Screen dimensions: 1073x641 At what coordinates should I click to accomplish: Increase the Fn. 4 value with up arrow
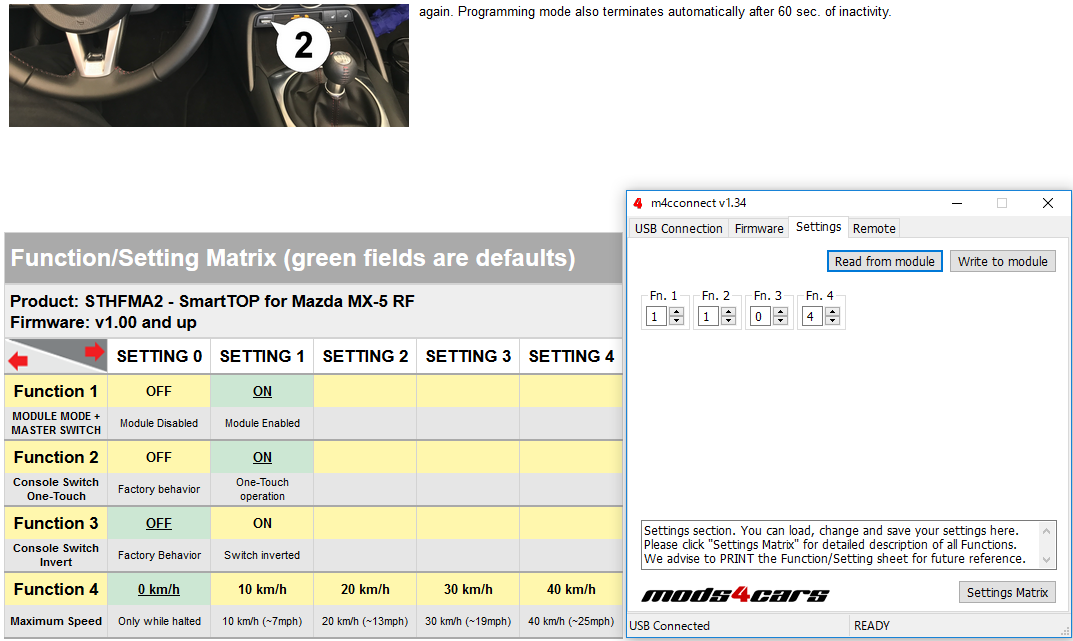pos(833,311)
